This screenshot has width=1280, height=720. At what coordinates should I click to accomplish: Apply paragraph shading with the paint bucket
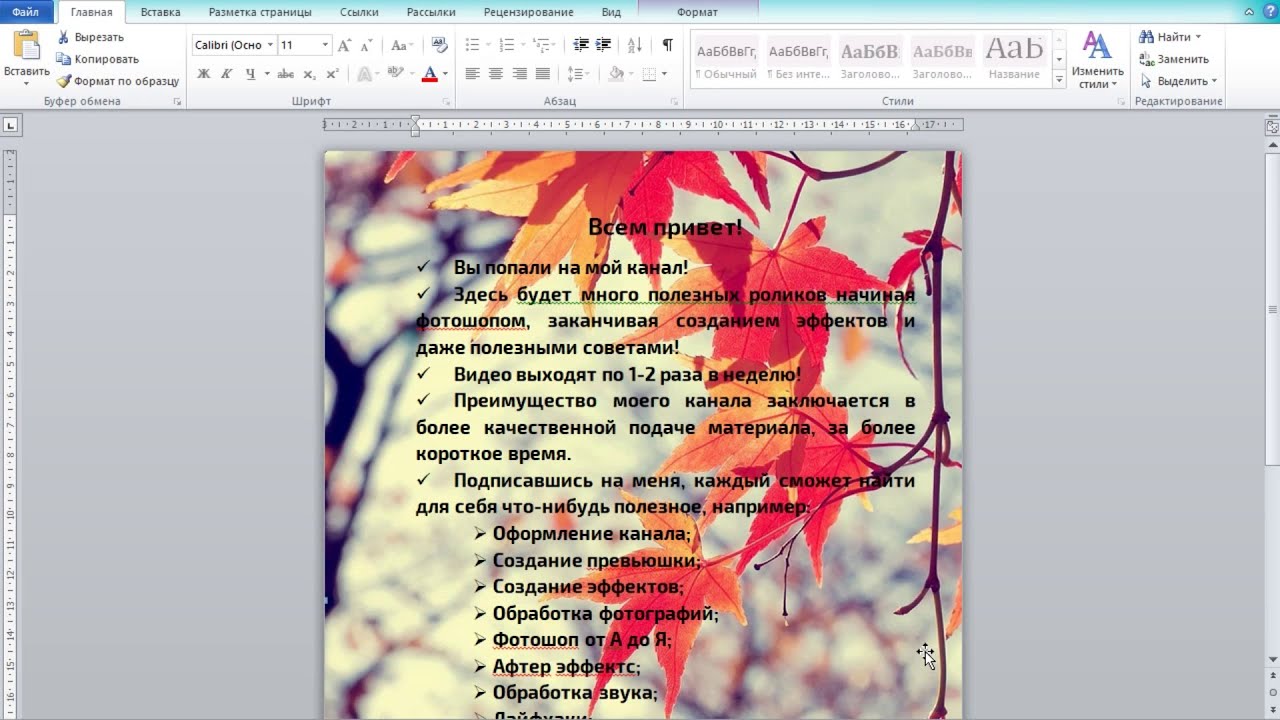616,74
